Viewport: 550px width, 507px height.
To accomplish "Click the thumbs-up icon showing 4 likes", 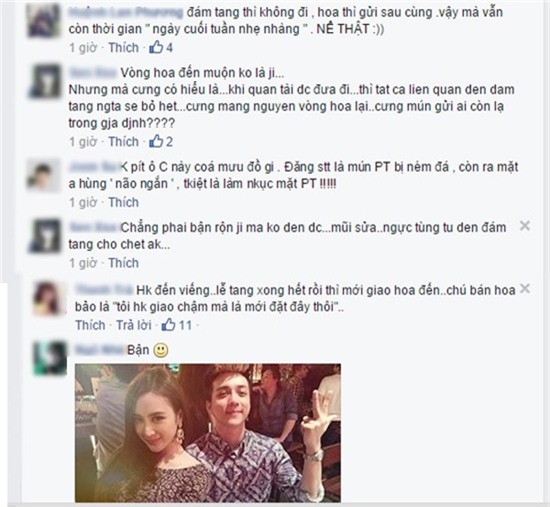I will (156, 47).
